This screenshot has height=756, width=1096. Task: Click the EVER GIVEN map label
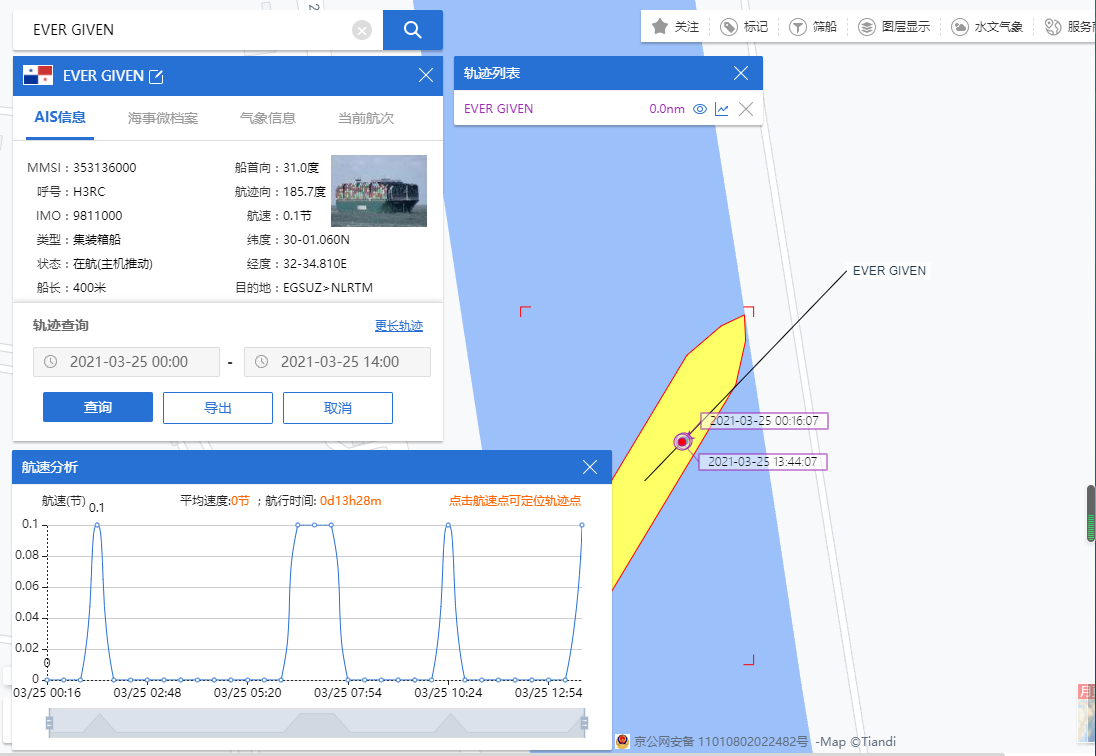(889, 270)
